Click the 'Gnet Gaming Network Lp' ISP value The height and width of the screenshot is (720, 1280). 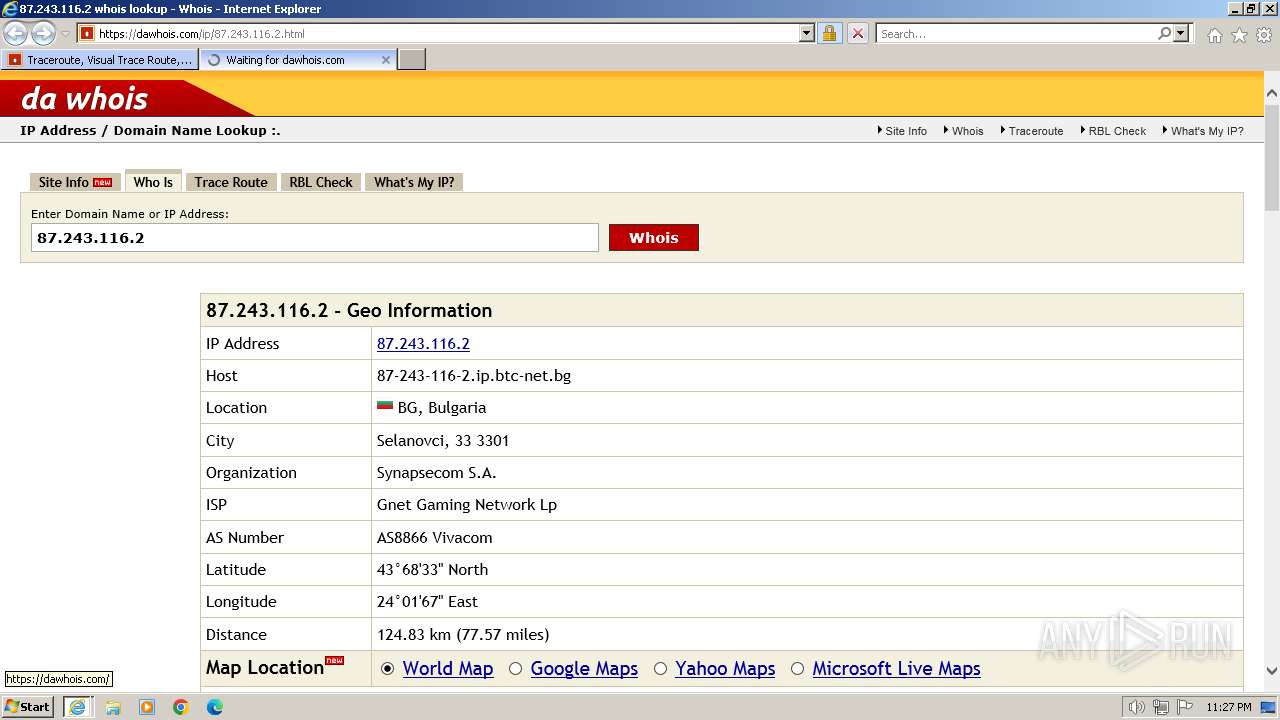click(467, 505)
